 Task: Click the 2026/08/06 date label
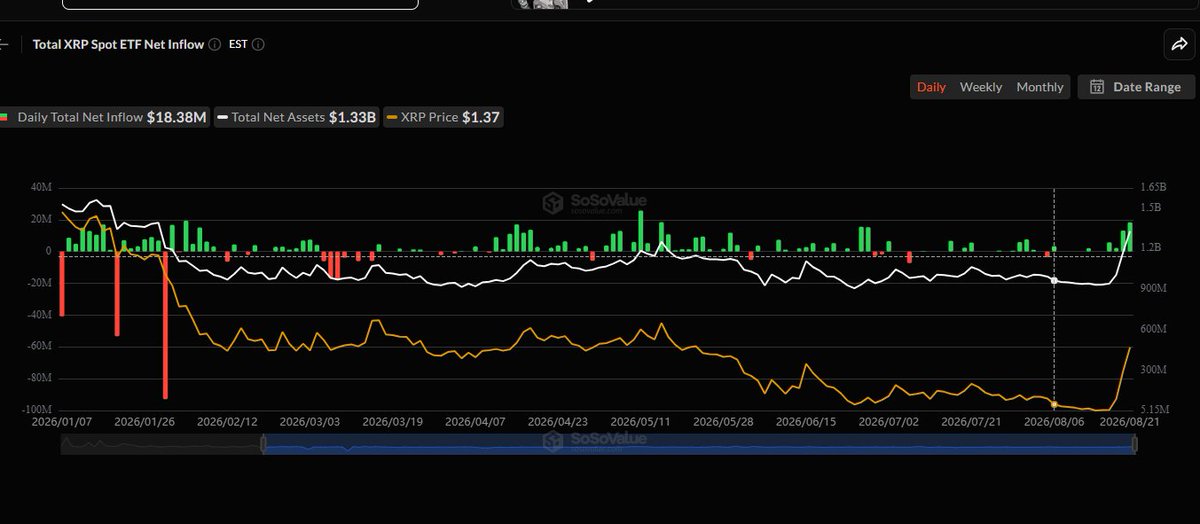[1053, 422]
